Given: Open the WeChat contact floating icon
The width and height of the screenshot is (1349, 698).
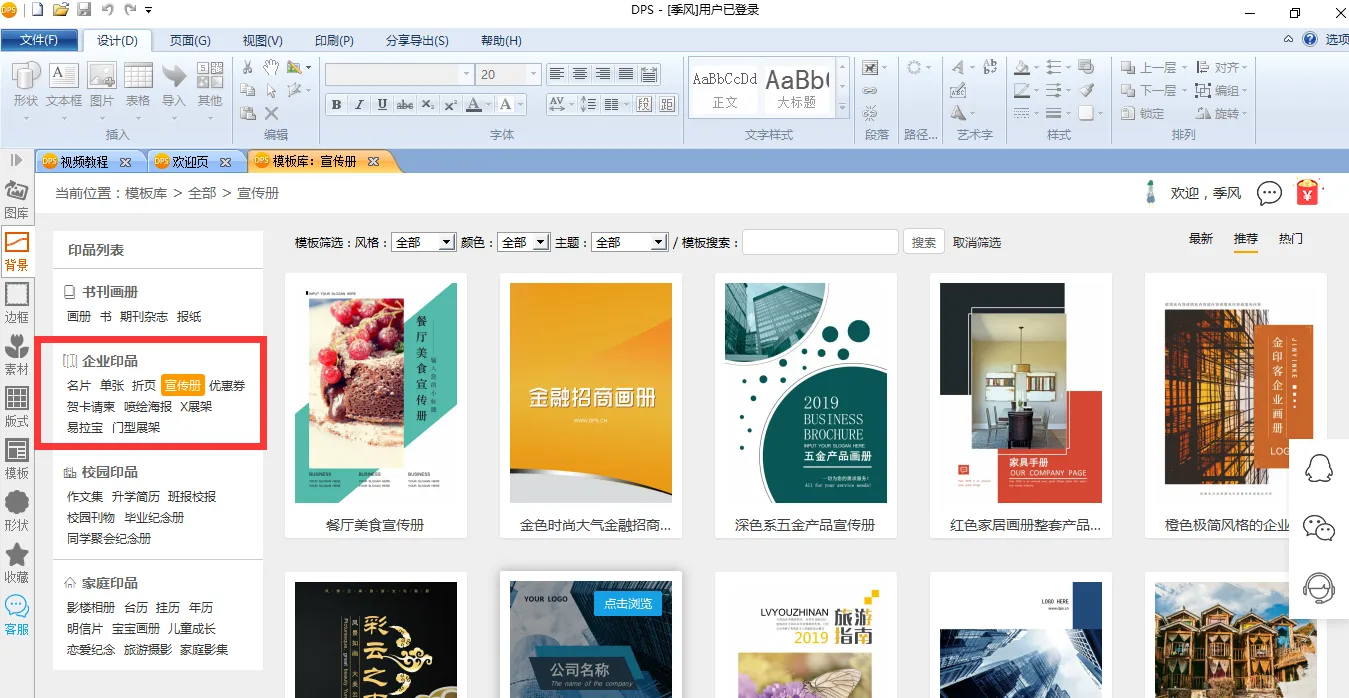Looking at the screenshot, I should tap(1319, 527).
